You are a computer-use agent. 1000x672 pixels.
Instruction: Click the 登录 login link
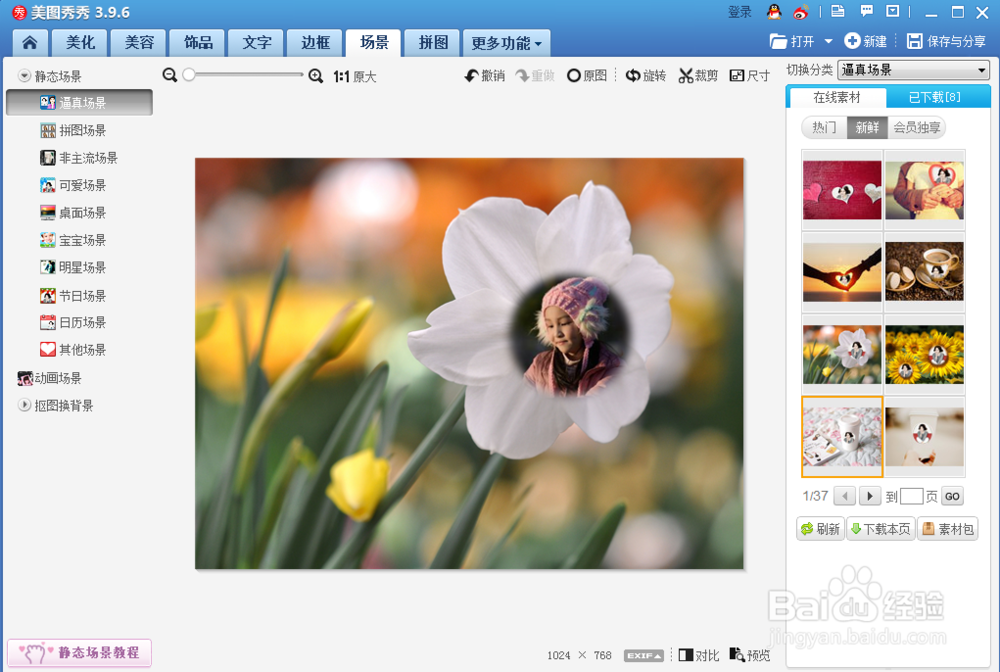pos(740,12)
